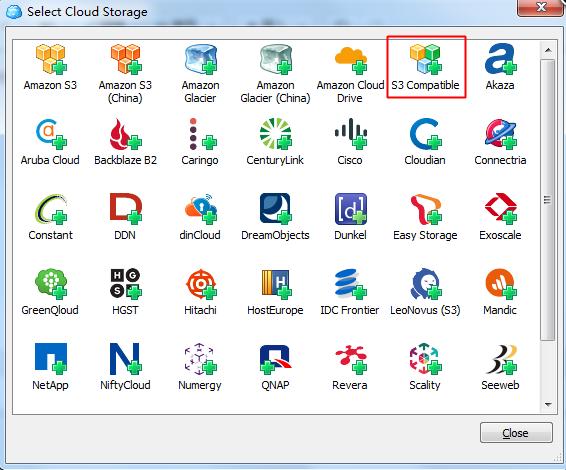Select the Caringo storage icon
This screenshot has width=566, height=470.
[x=203, y=134]
